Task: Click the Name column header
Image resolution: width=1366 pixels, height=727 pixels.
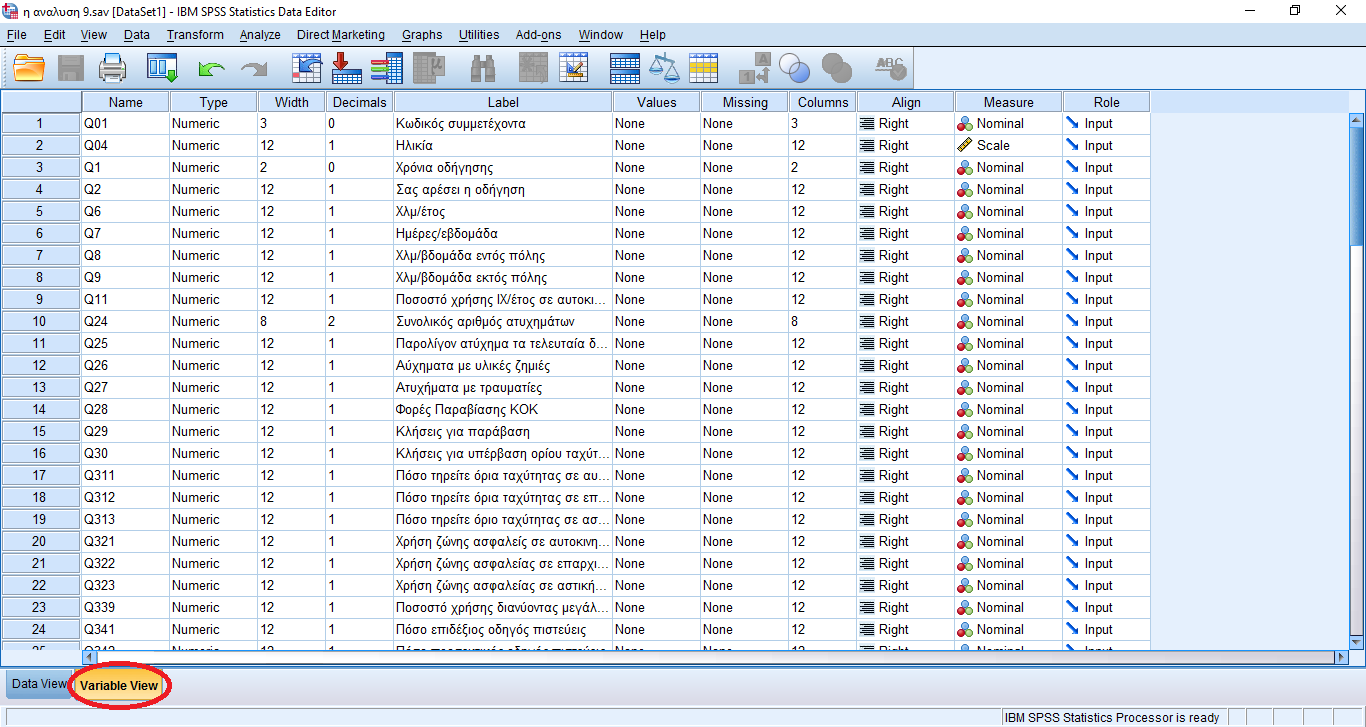Action: pyautogui.click(x=126, y=102)
